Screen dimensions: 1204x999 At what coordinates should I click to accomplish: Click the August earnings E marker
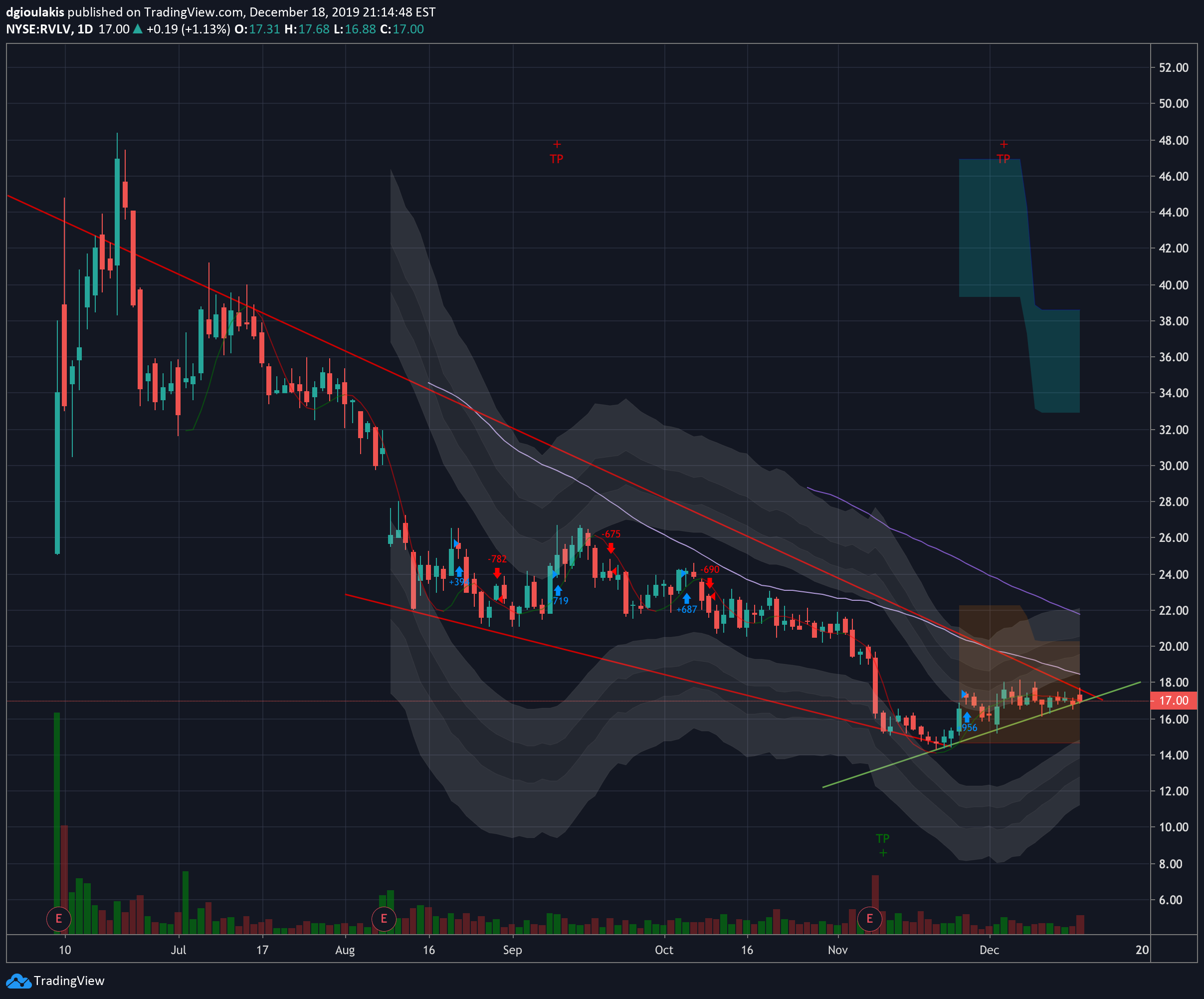point(384,919)
